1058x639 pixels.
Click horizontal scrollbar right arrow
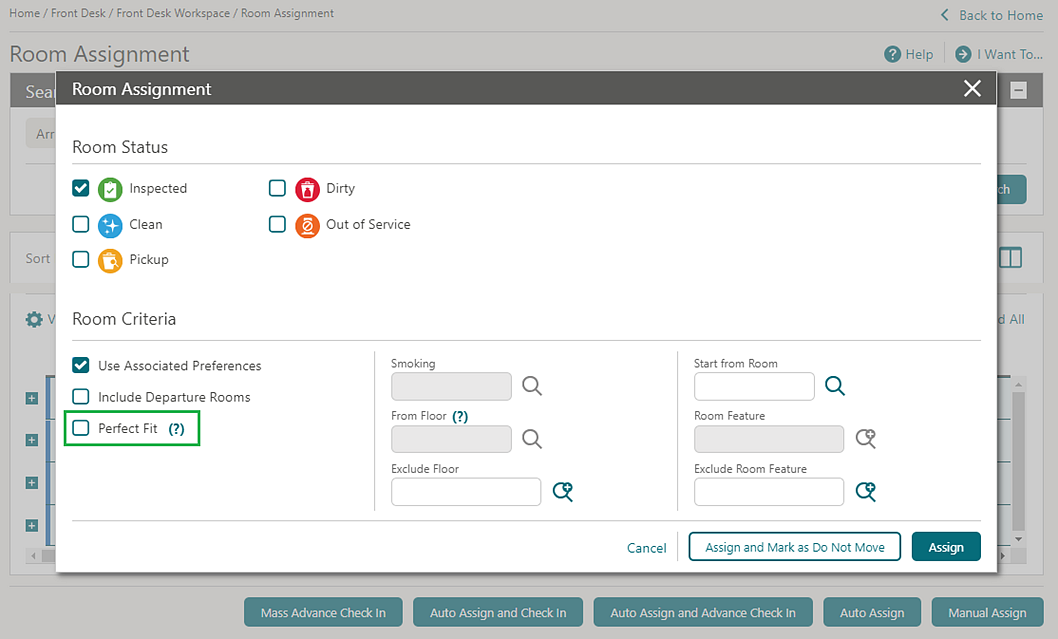click(x=1003, y=555)
